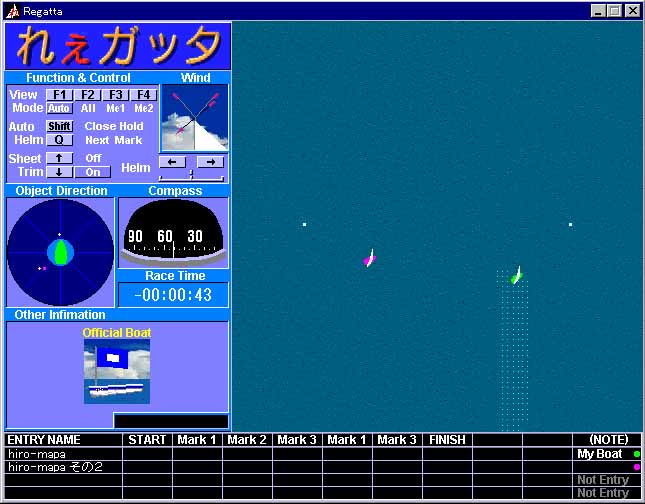Click the compass heading gauge

click(173, 233)
